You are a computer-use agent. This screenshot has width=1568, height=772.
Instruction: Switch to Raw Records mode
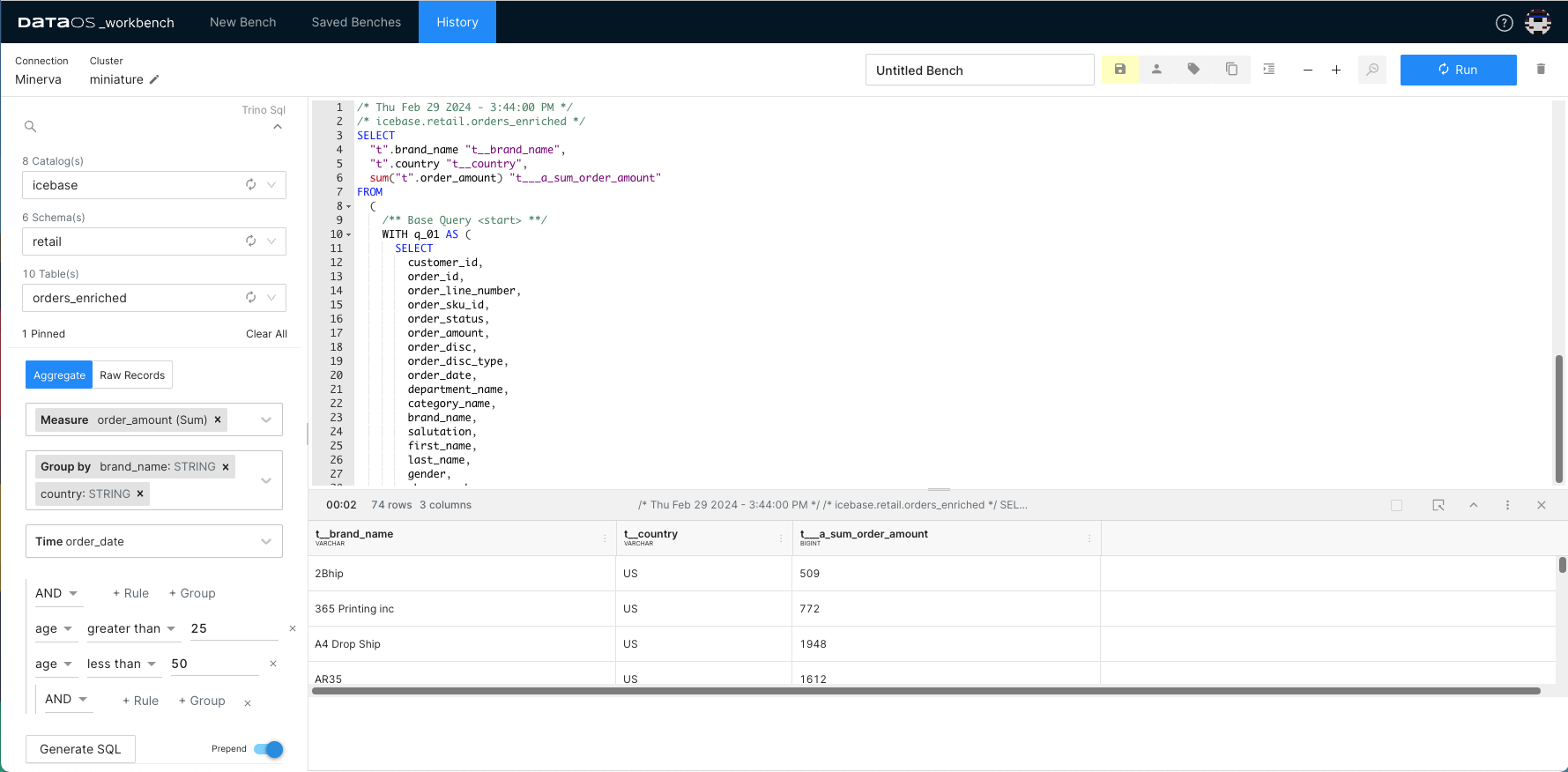(132, 375)
